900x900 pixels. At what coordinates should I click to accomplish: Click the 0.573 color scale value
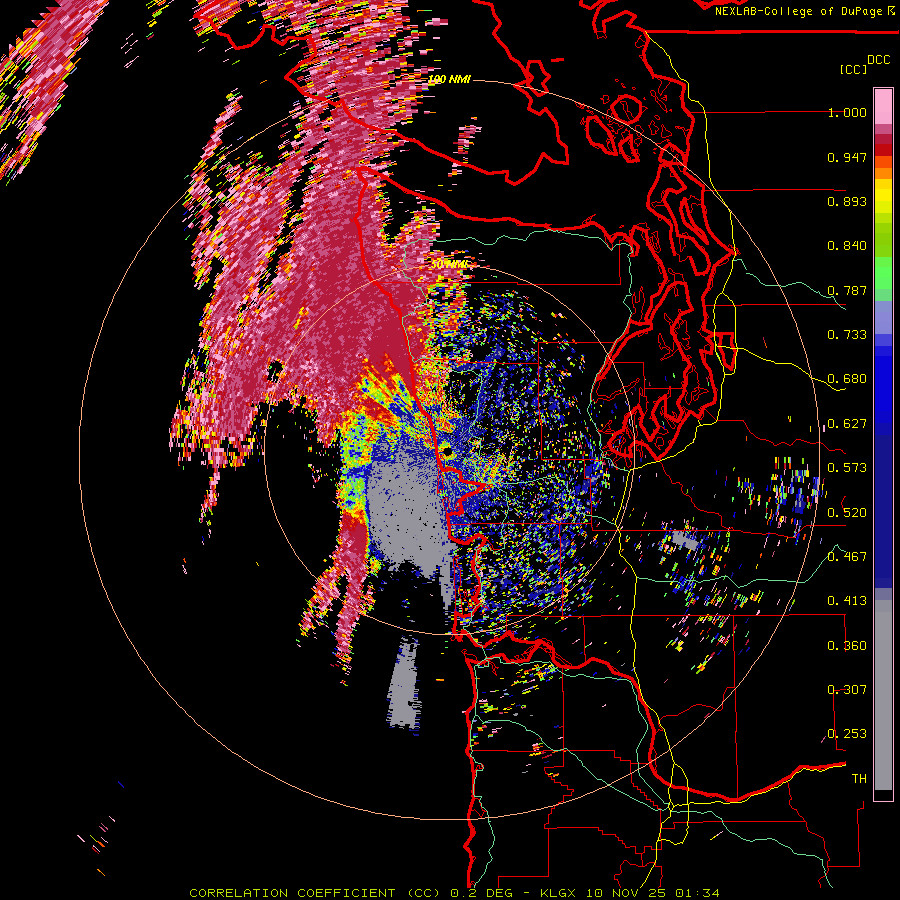click(847, 468)
